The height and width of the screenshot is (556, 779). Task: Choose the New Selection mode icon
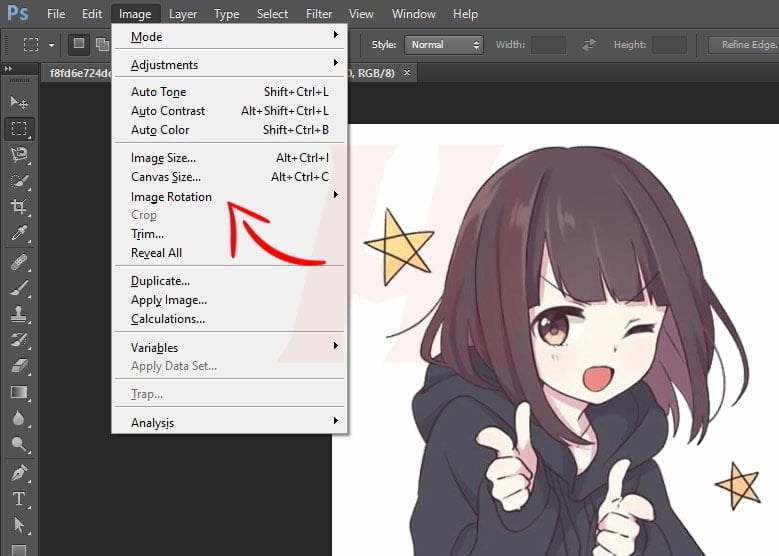pyautogui.click(x=78, y=44)
